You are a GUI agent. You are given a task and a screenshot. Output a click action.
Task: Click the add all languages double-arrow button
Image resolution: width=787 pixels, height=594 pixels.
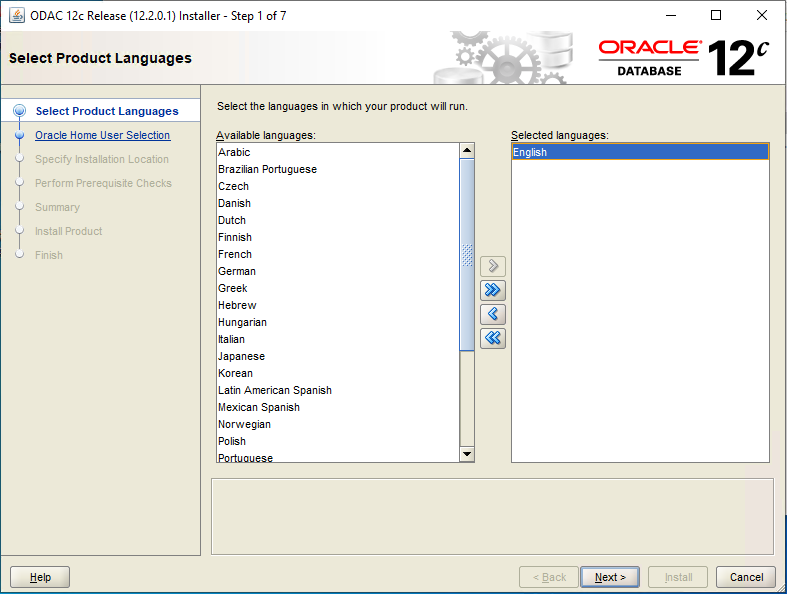pos(492,290)
